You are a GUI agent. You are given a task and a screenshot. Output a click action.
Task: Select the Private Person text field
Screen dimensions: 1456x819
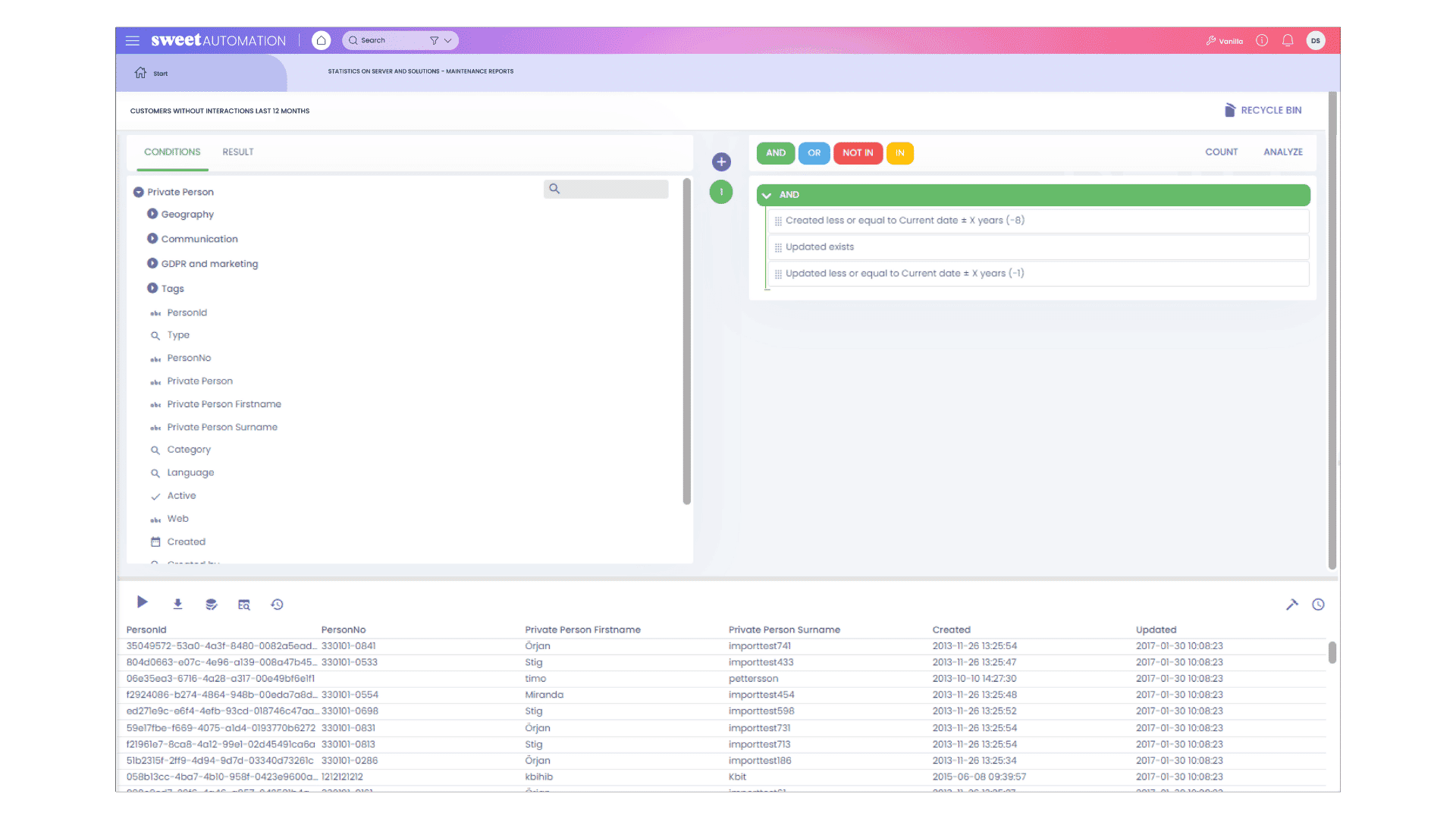click(x=199, y=381)
